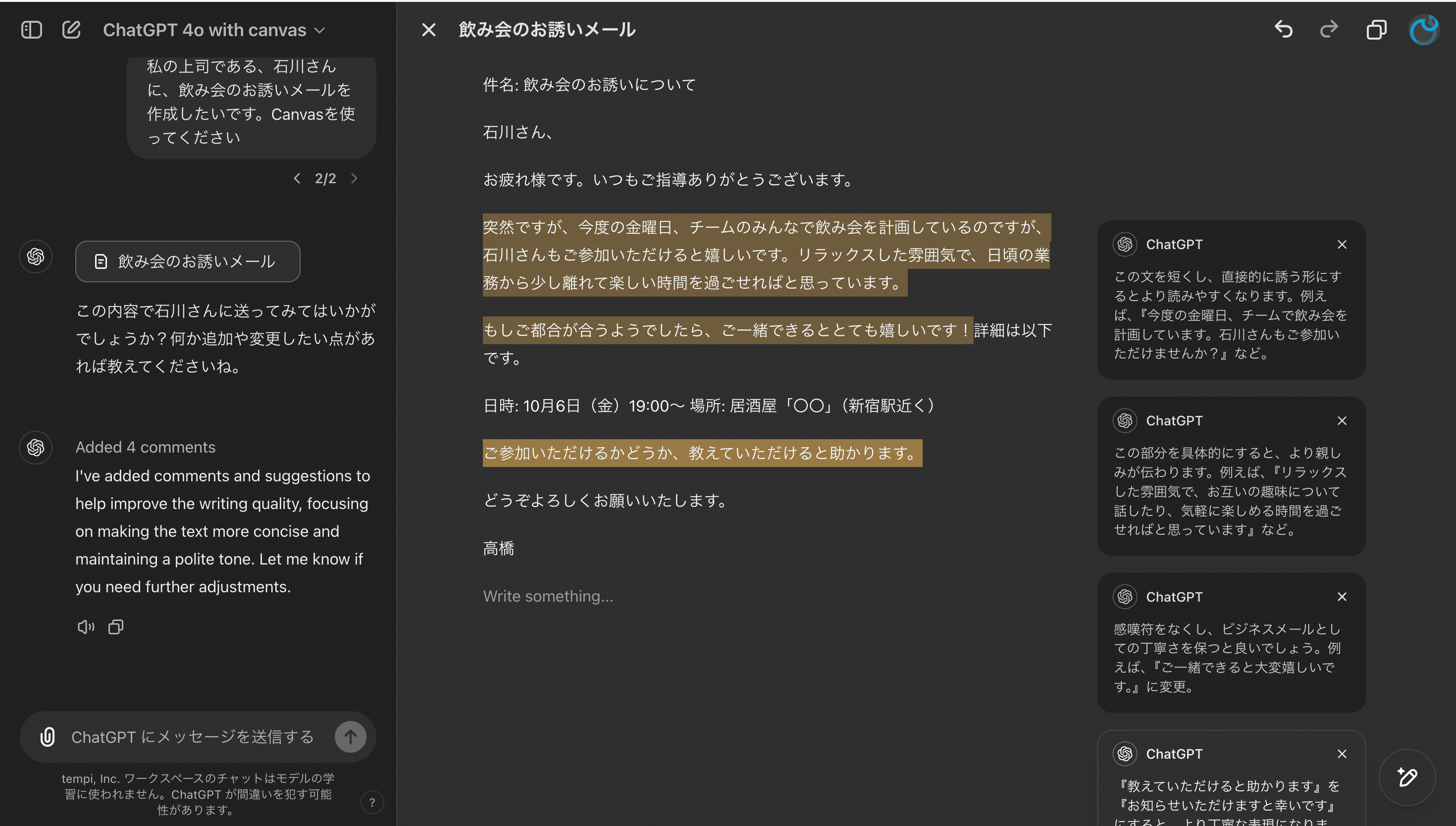Close the canvas document panel
The image size is (1456, 826).
point(429,30)
